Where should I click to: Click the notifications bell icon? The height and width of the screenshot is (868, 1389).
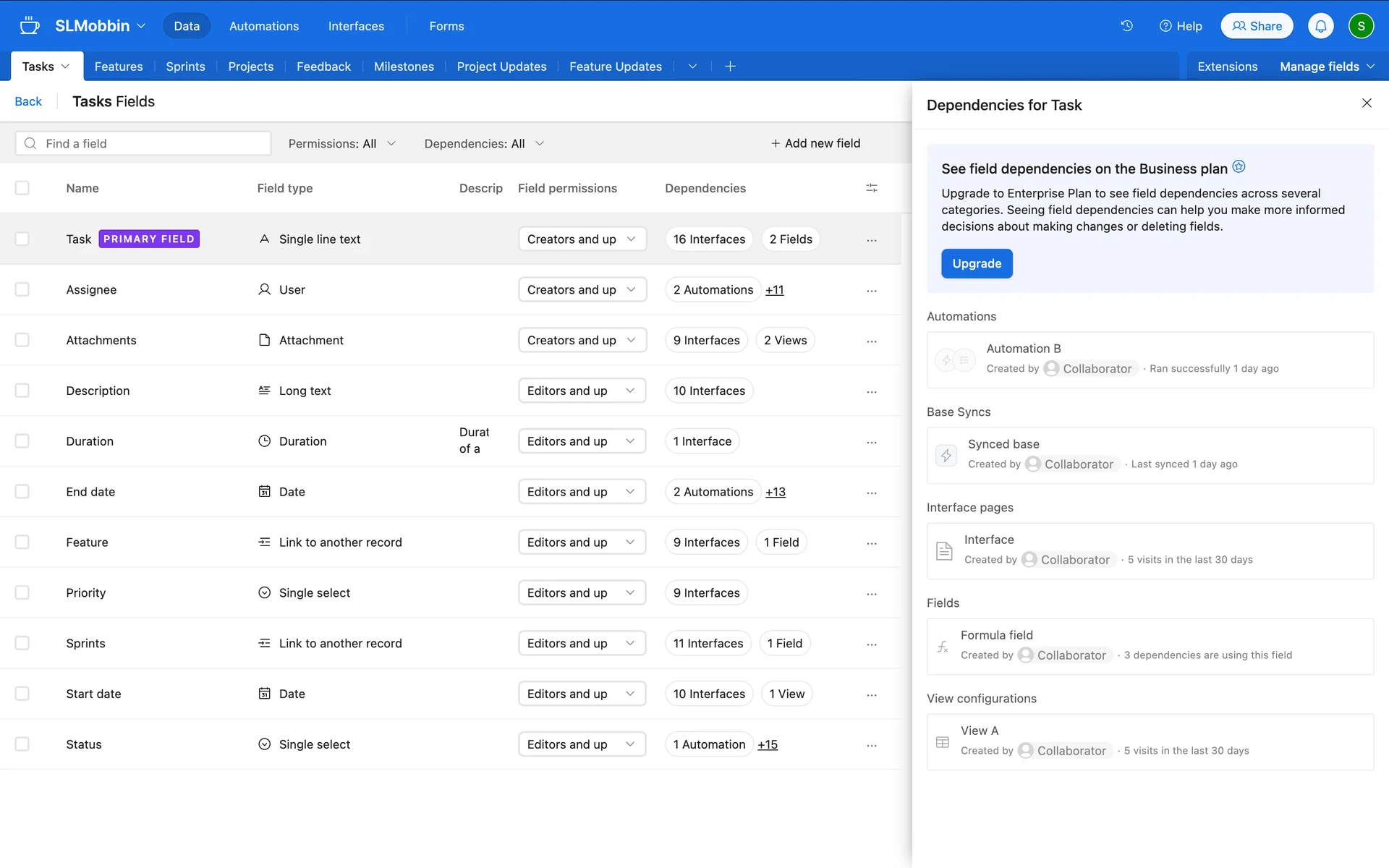coord(1320,26)
